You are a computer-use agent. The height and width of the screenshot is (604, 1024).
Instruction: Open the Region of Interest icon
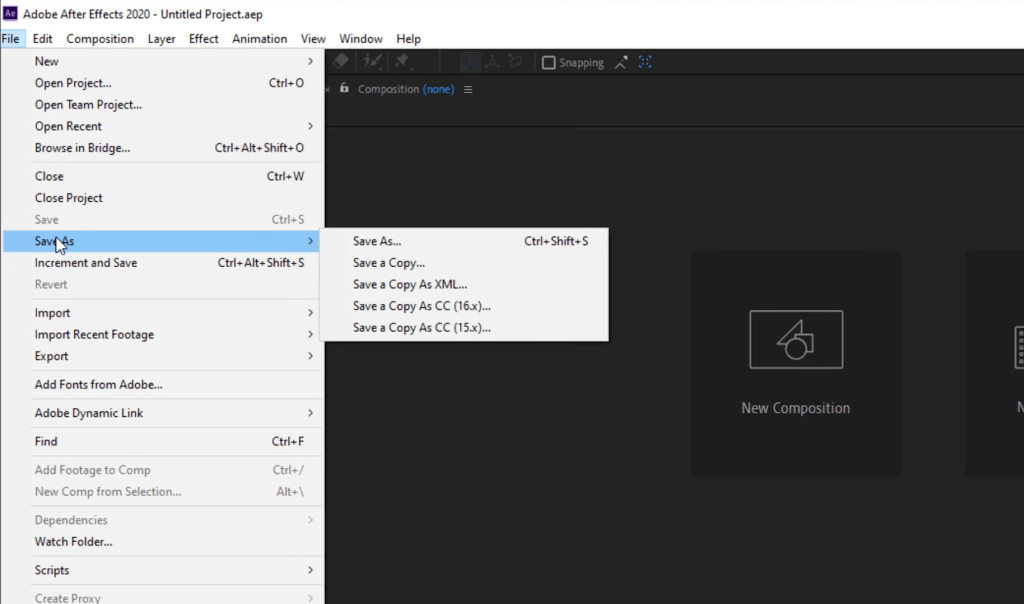point(645,61)
